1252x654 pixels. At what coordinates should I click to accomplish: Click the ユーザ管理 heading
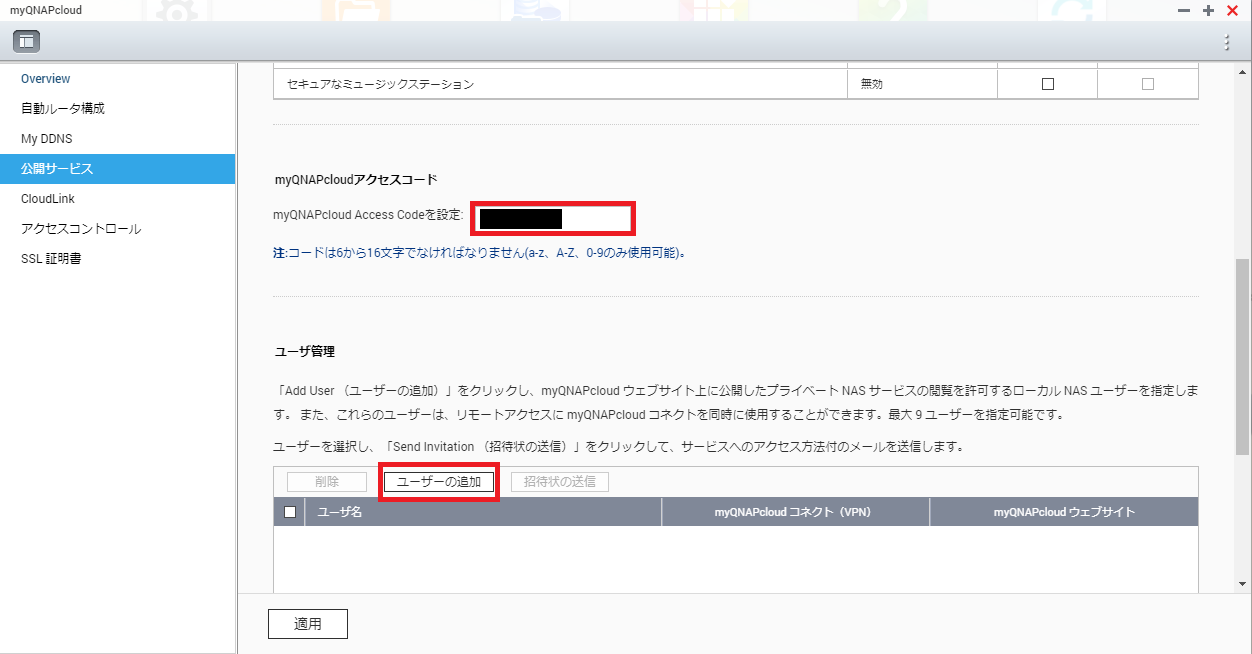(x=305, y=352)
